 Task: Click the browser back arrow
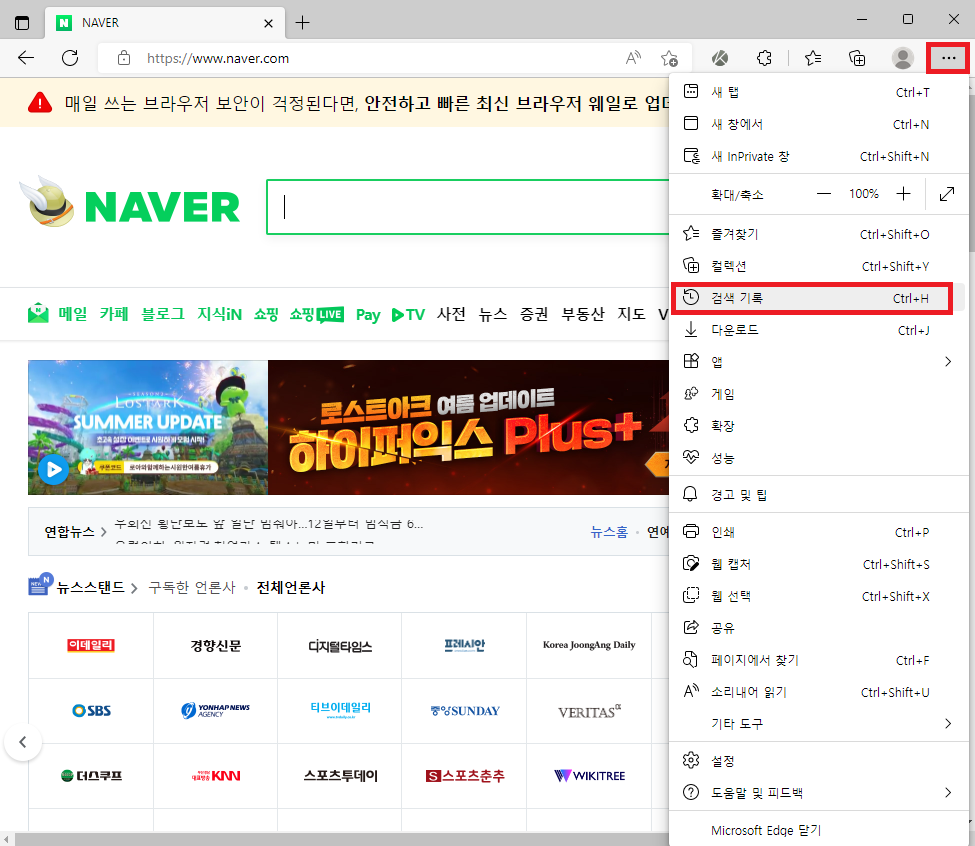(25, 58)
